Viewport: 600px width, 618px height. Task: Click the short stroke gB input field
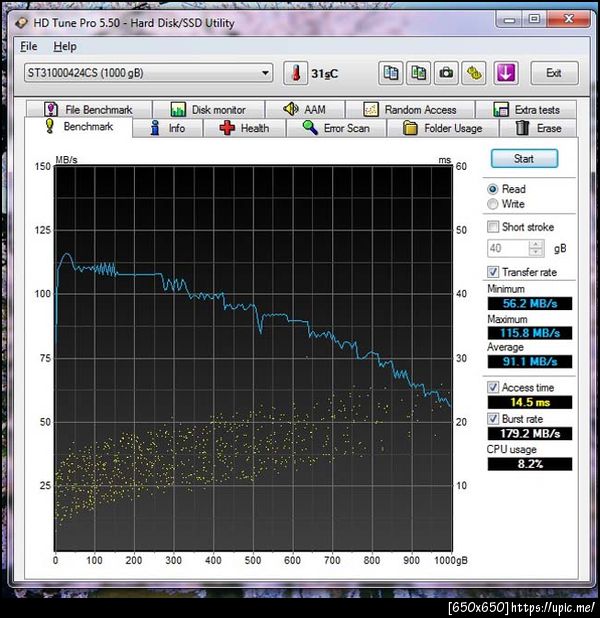click(508, 248)
